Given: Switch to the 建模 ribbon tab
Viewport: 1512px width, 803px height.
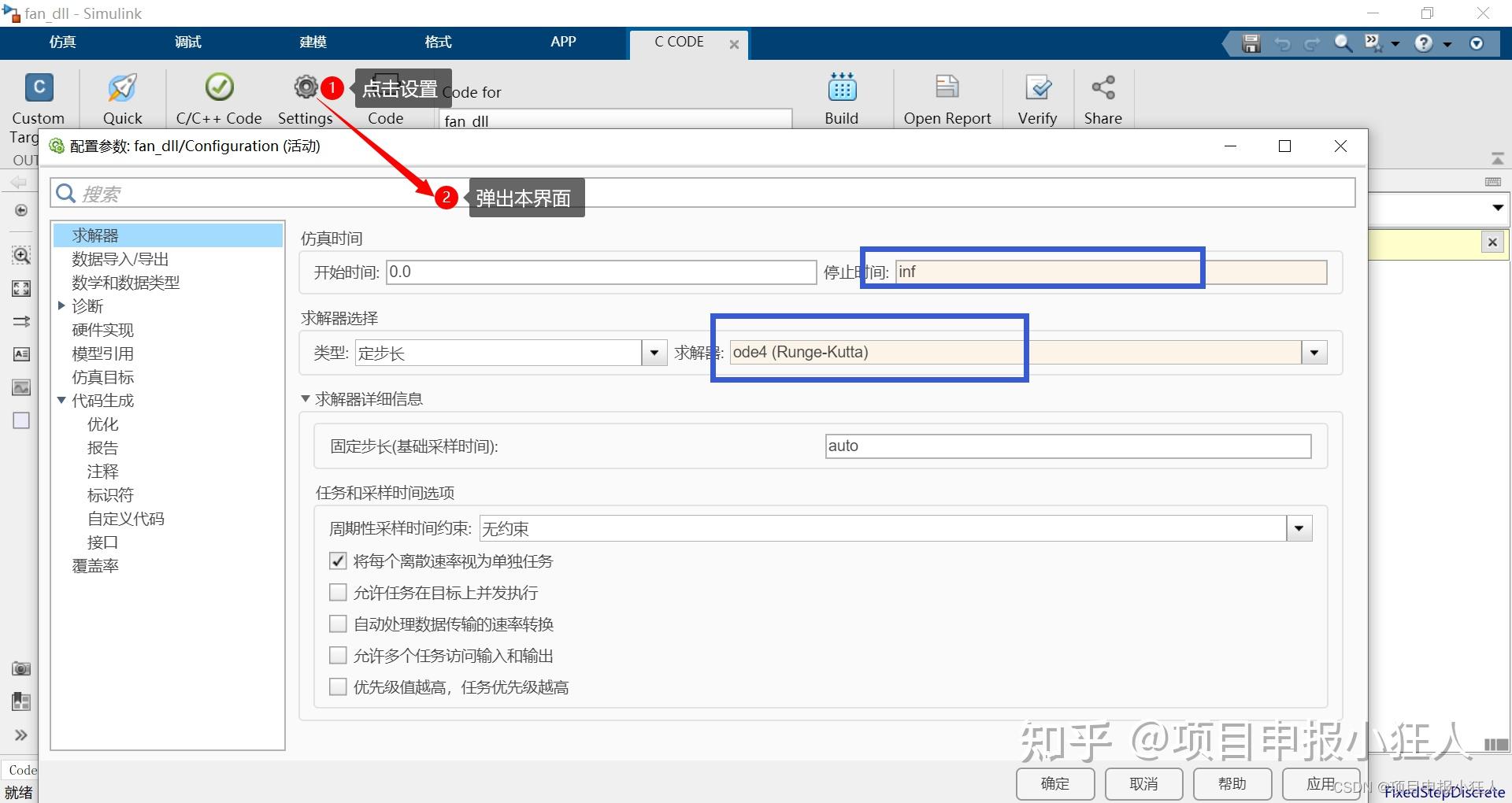Looking at the screenshot, I should click(312, 43).
